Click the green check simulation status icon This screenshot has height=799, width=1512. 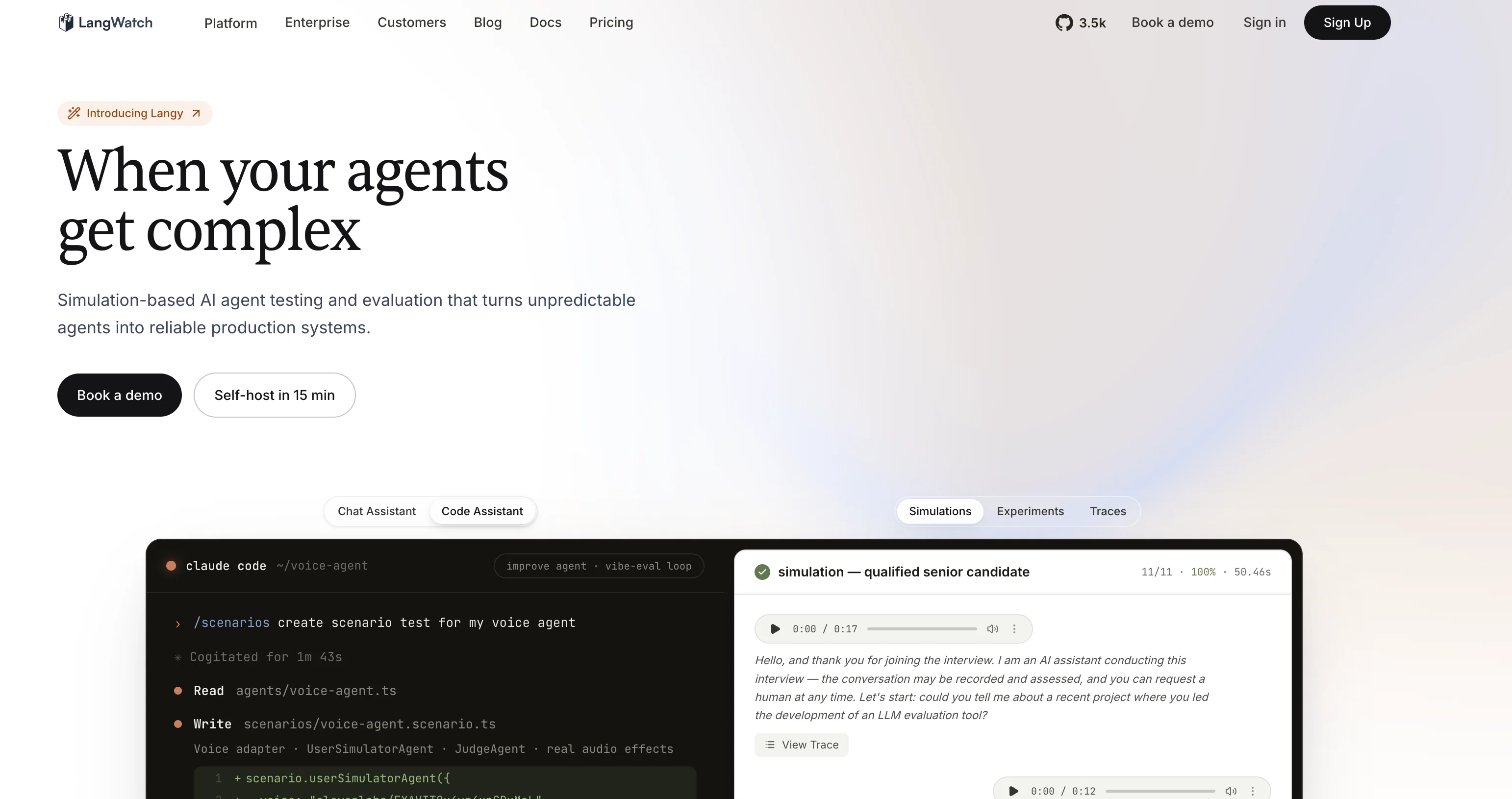click(x=762, y=572)
